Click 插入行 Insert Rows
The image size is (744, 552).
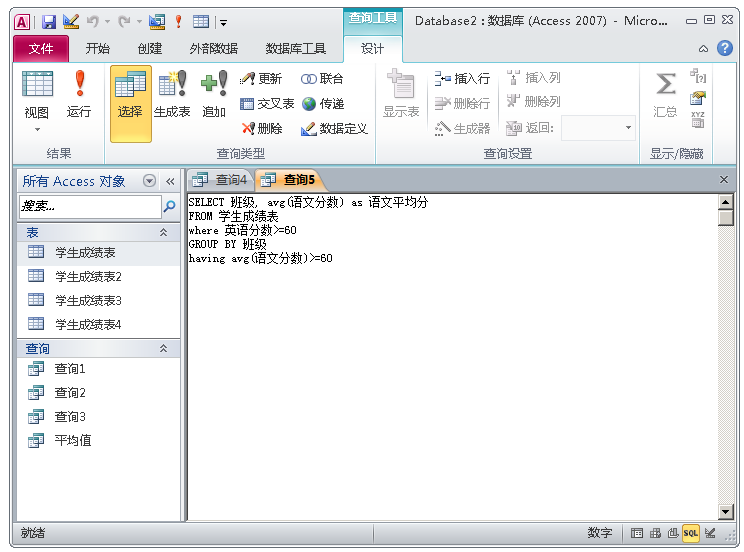(462, 78)
